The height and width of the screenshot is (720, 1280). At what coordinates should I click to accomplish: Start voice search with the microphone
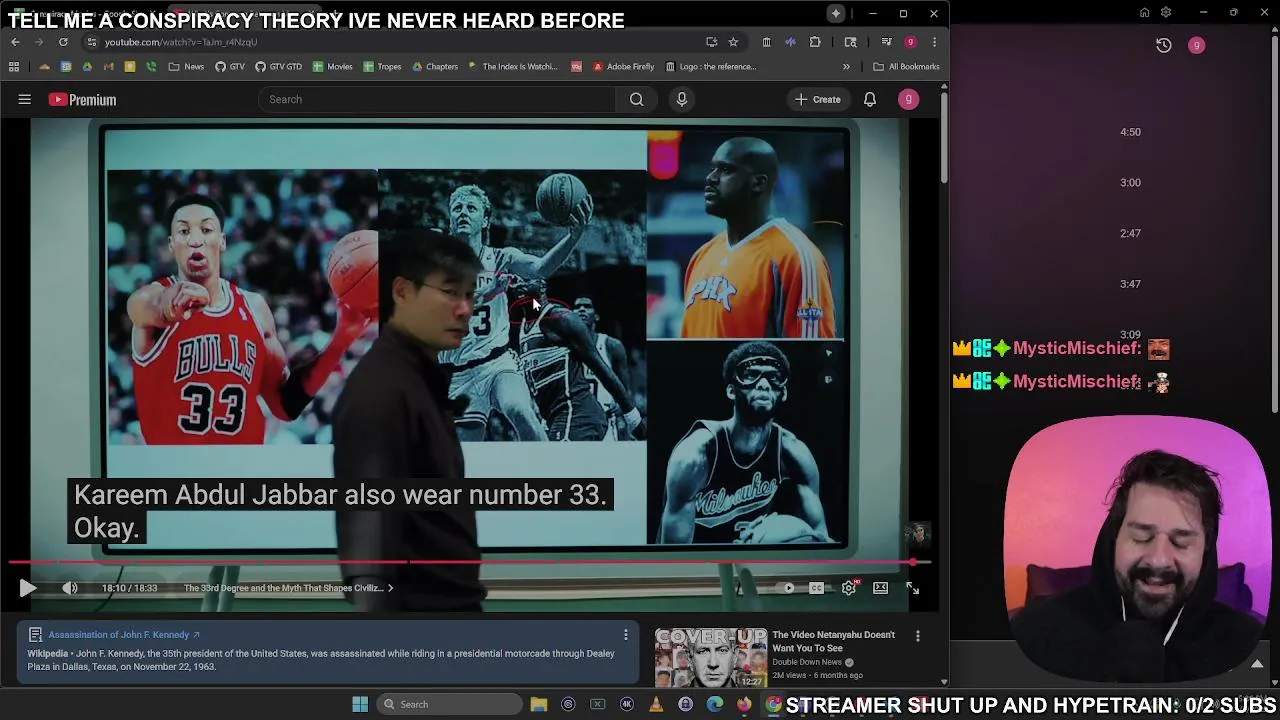pyautogui.click(x=682, y=99)
